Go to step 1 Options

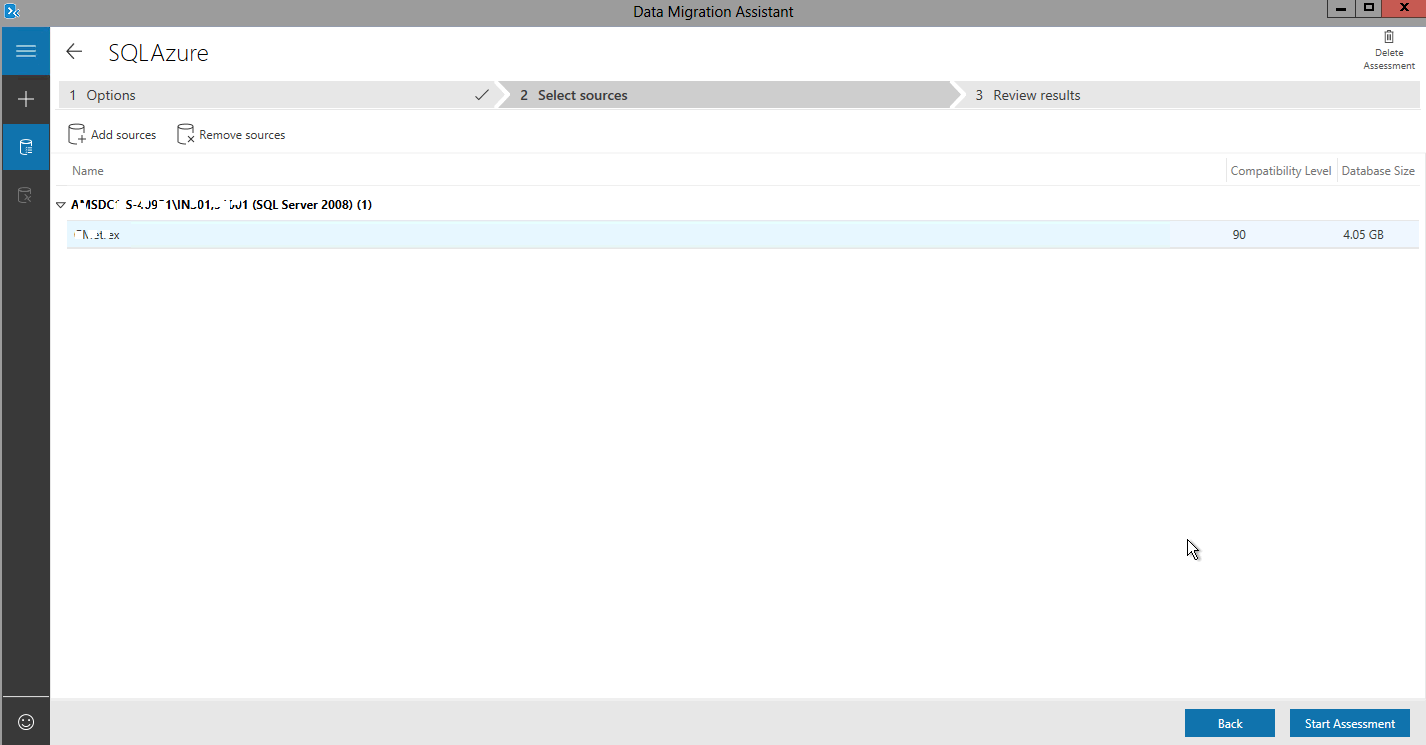(278, 95)
